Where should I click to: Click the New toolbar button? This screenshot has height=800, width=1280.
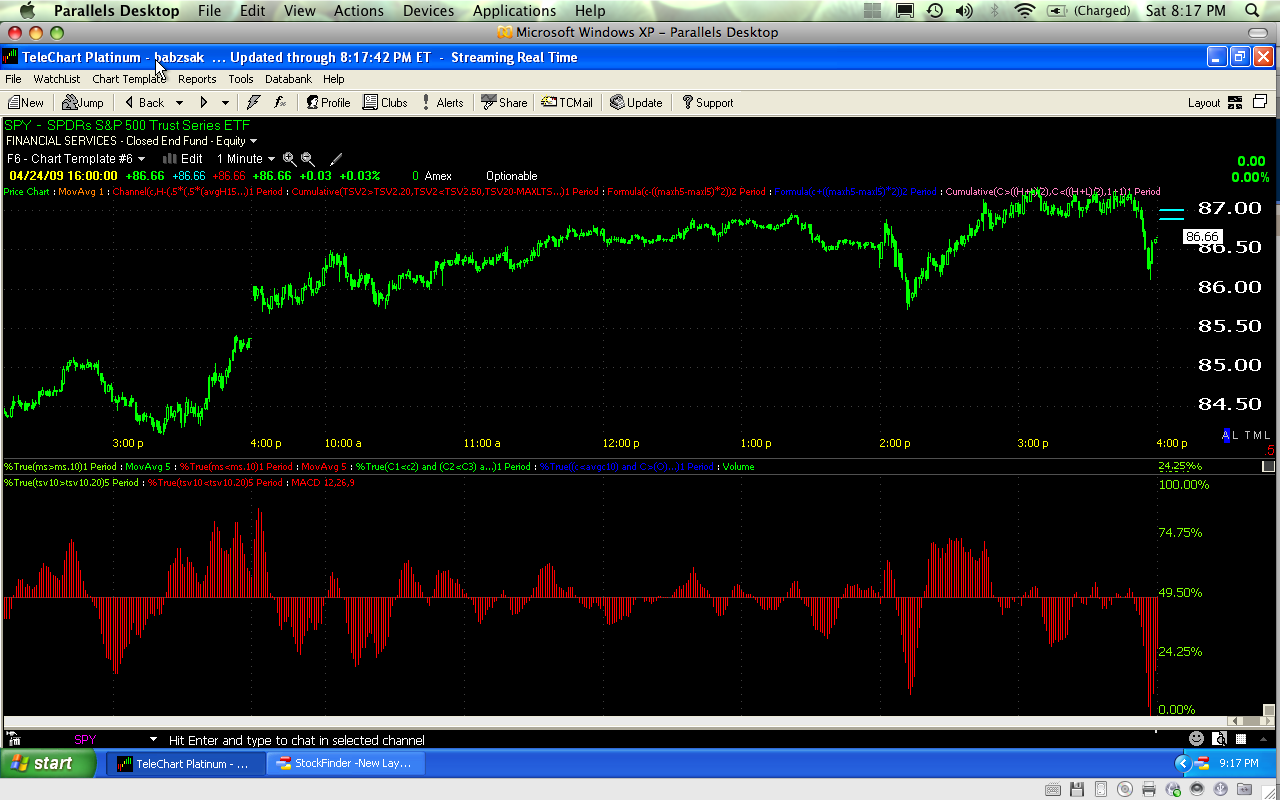pos(26,103)
